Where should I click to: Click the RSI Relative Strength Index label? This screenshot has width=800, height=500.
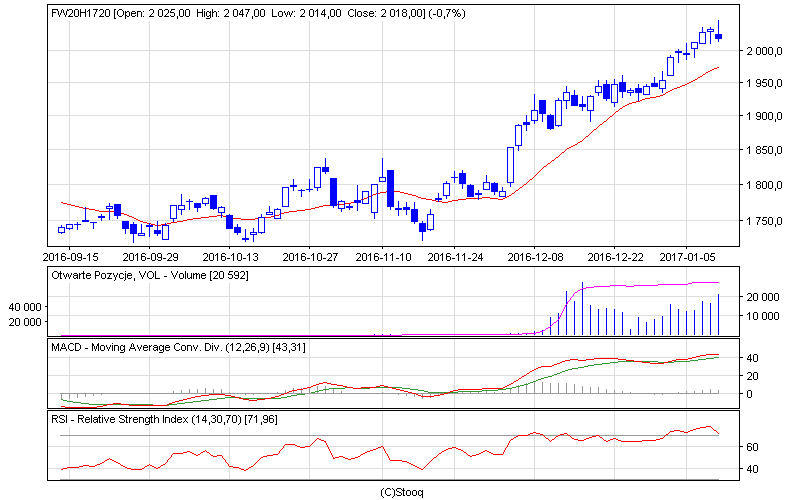point(164,419)
